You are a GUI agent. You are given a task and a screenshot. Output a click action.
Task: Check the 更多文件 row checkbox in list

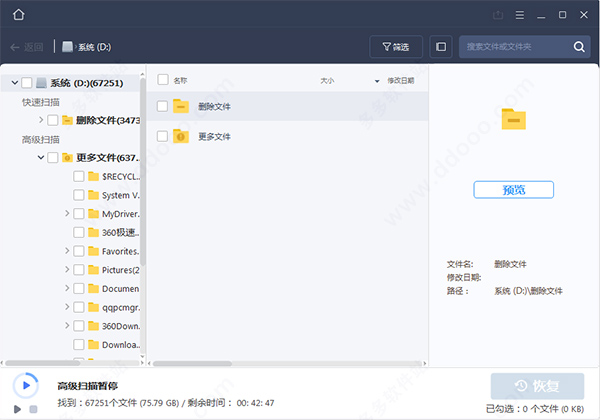point(162,136)
